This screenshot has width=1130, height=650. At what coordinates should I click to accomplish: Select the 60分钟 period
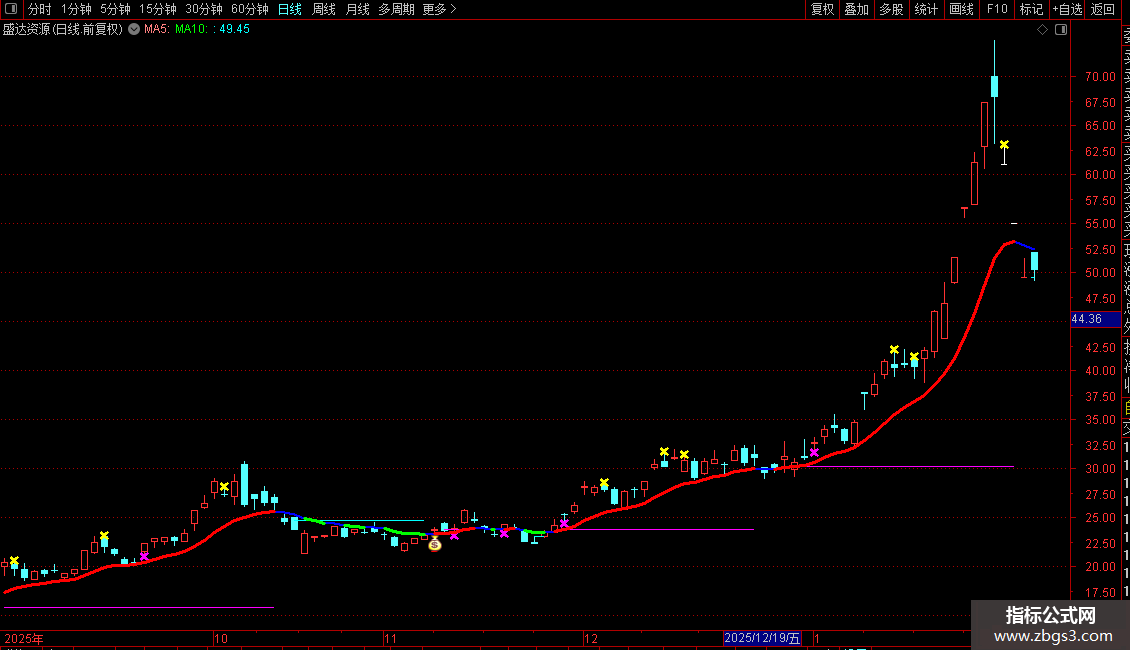coord(249,9)
